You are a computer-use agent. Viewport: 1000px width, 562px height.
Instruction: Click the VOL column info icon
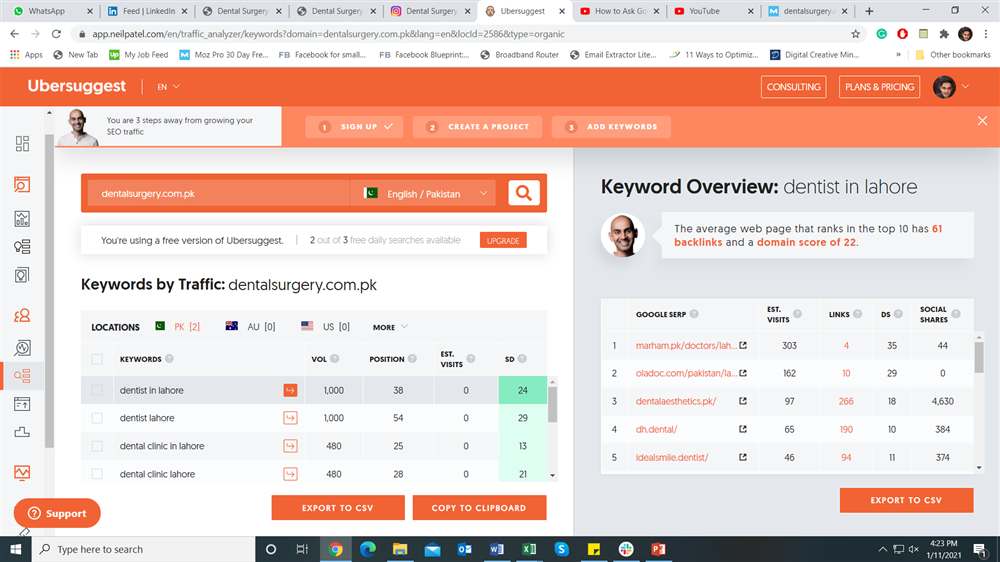[x=335, y=359]
